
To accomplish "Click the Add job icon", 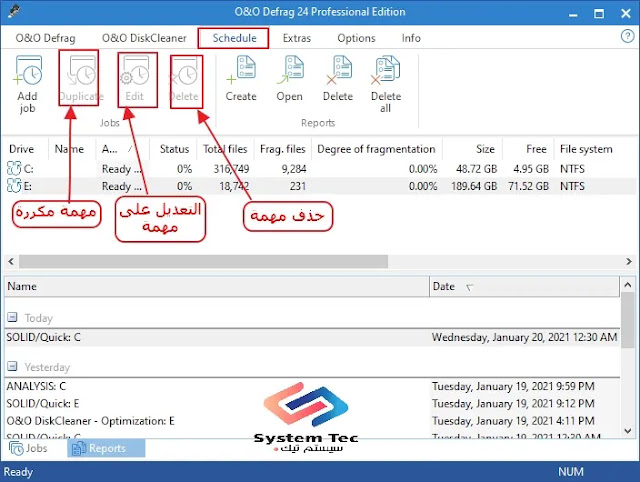I will 28,71.
